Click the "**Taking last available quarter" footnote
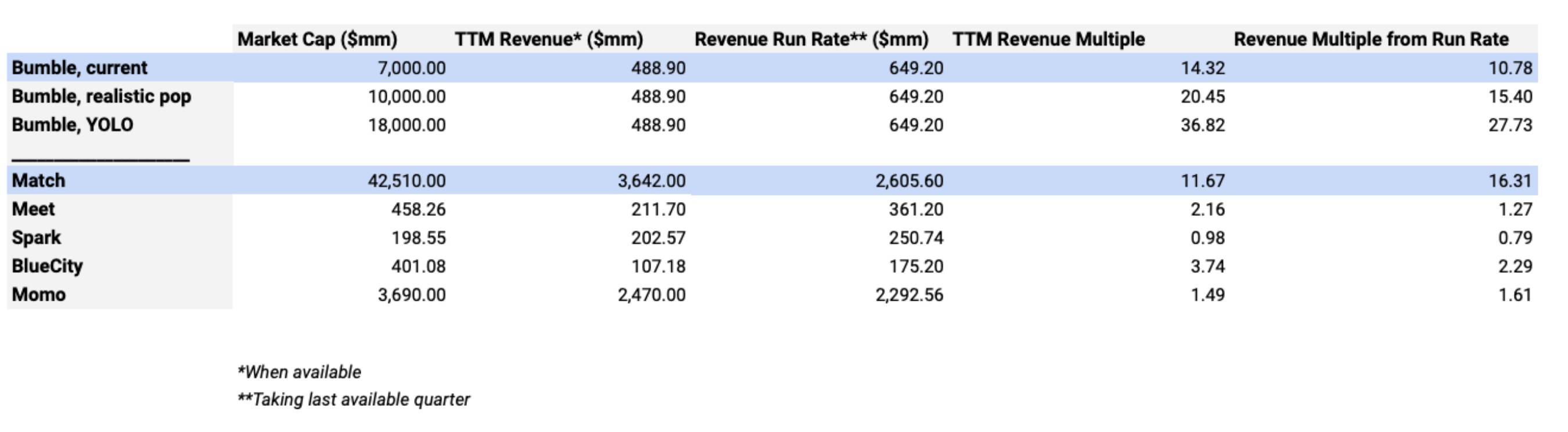Viewport: 1568px width, 432px height. click(x=354, y=399)
